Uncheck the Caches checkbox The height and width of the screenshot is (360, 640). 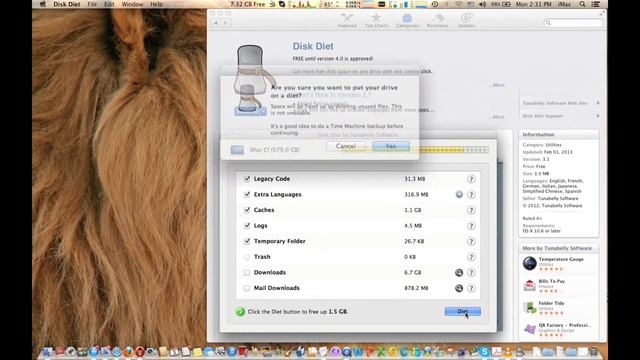pos(247,210)
